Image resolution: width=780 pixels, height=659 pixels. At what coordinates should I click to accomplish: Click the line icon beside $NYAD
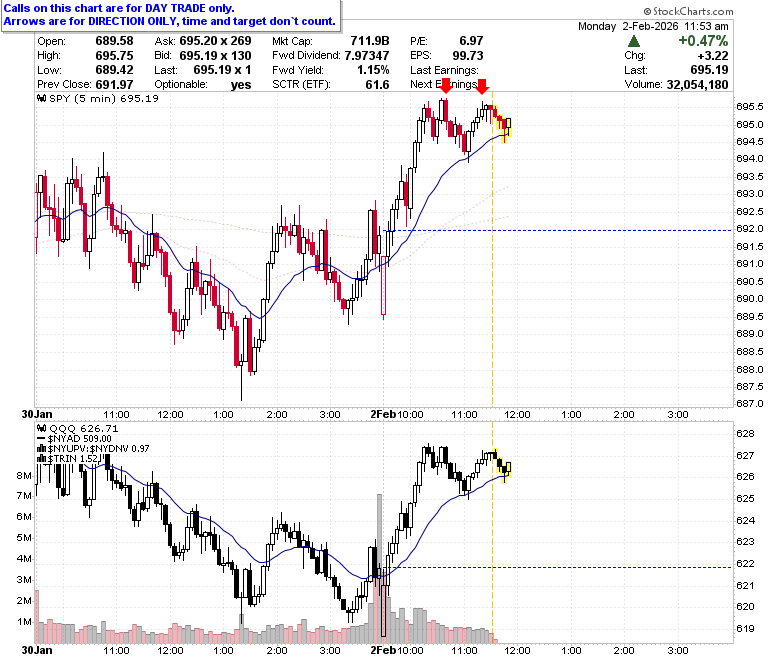tap(41, 438)
